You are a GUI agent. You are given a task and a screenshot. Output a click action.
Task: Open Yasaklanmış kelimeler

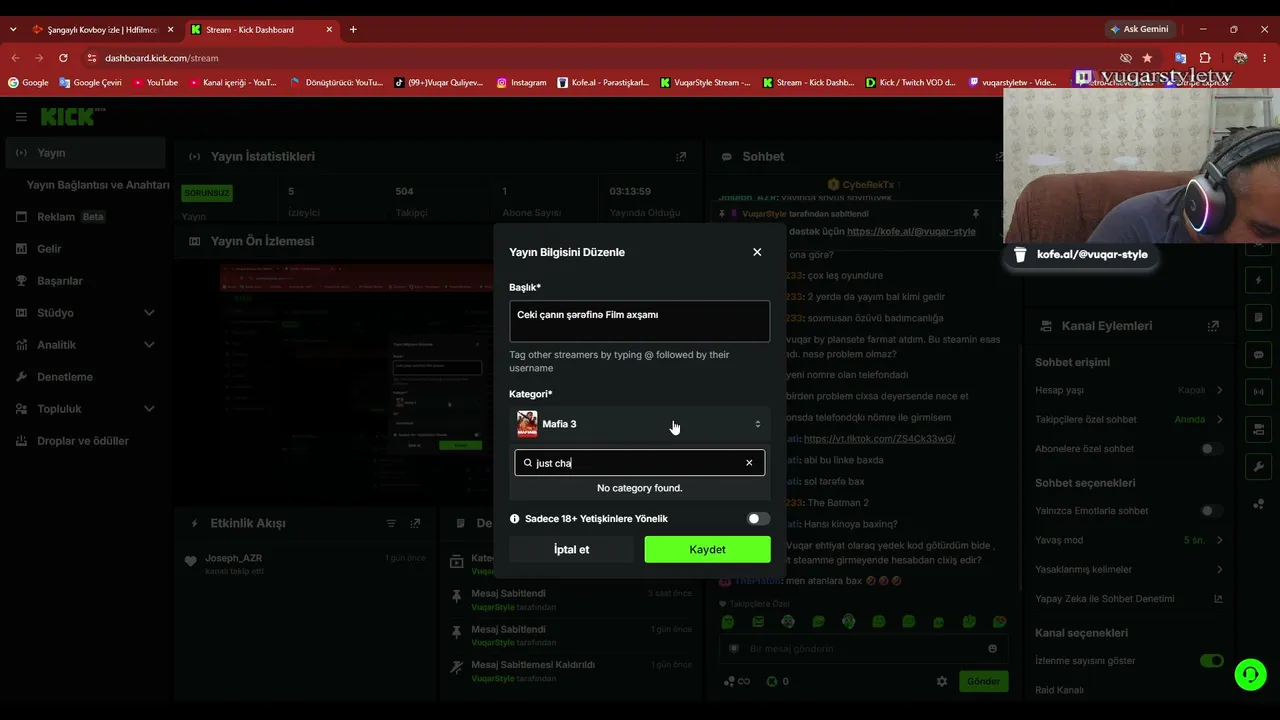coord(1129,569)
